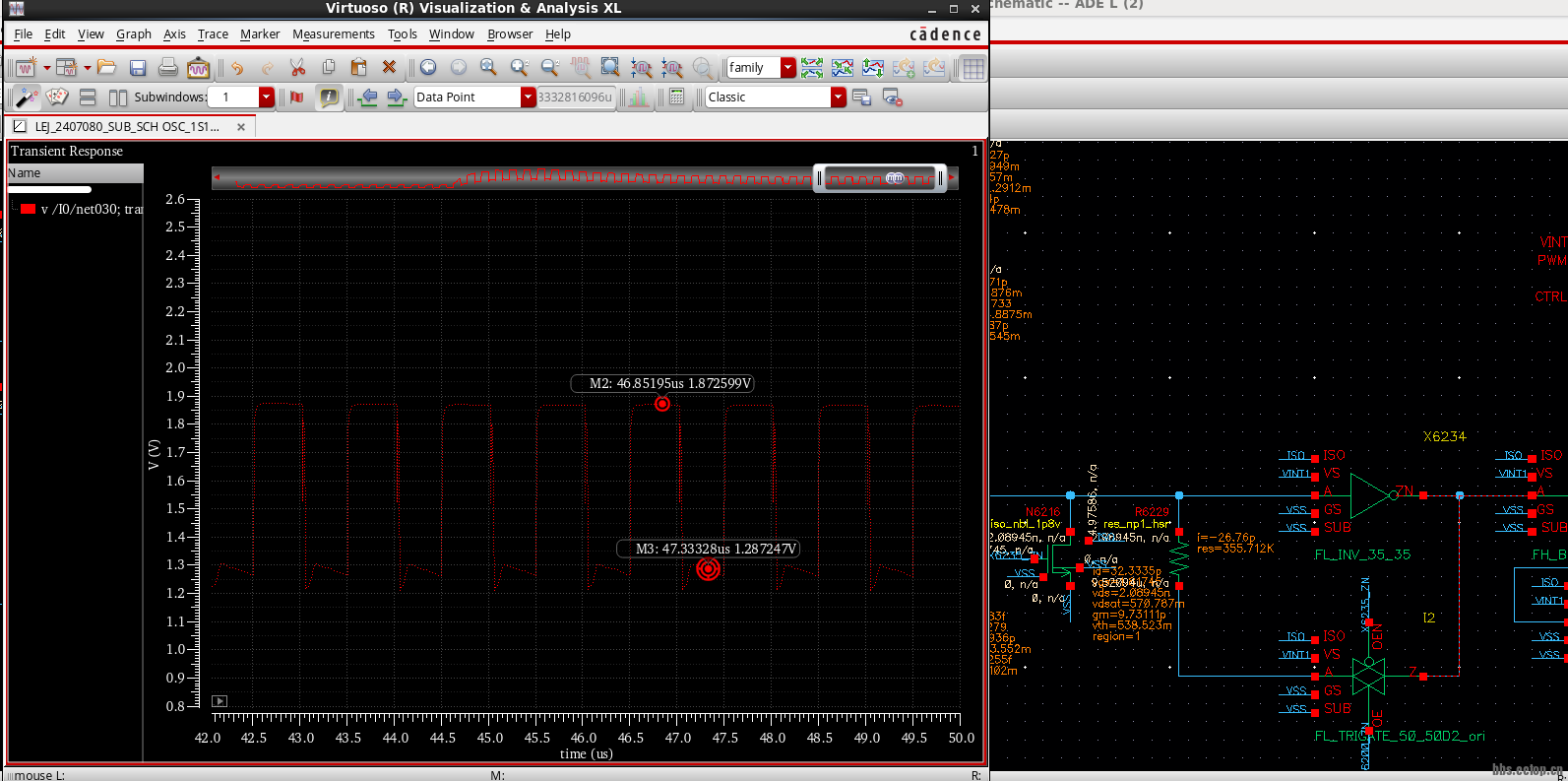1568x781 pixels.
Task: Click the zoom range slider handle above the plot
Action: 879,178
